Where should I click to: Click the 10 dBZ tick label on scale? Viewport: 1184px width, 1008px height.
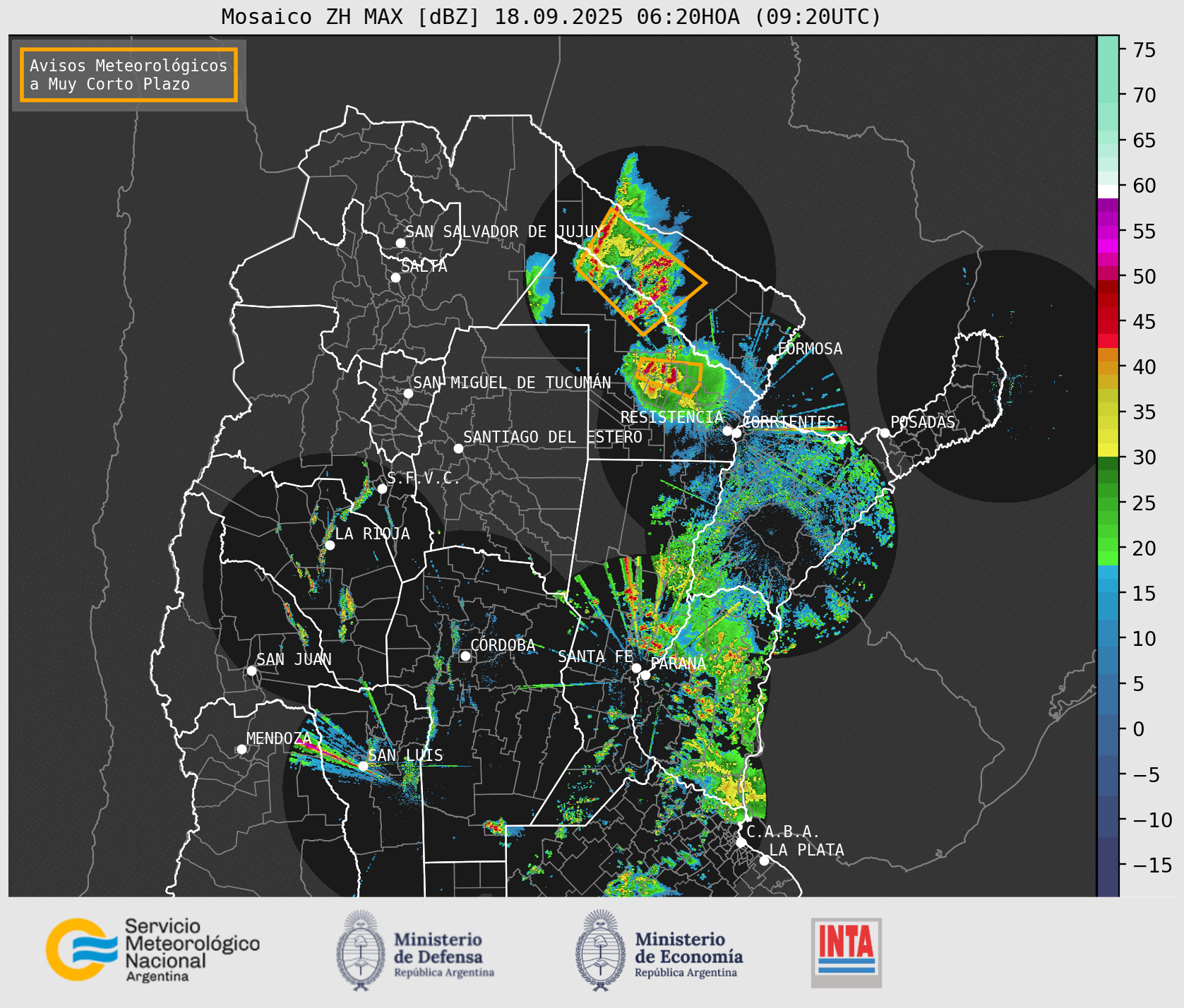[1144, 639]
